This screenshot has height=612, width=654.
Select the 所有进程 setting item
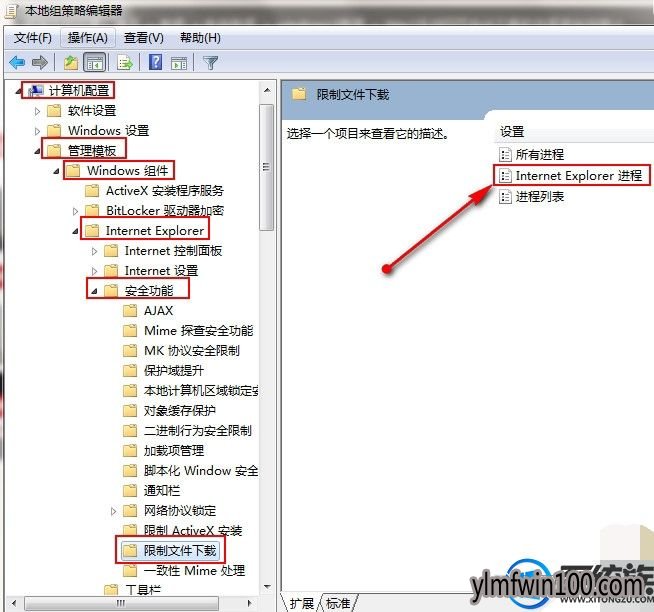tap(532, 155)
